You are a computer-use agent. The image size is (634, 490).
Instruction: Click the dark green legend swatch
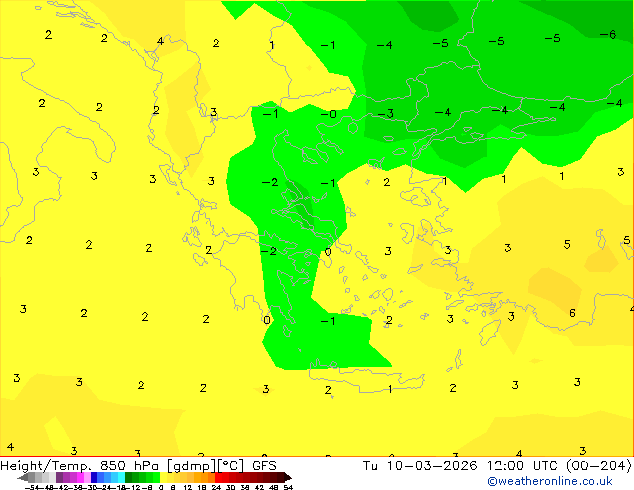(x=129, y=477)
